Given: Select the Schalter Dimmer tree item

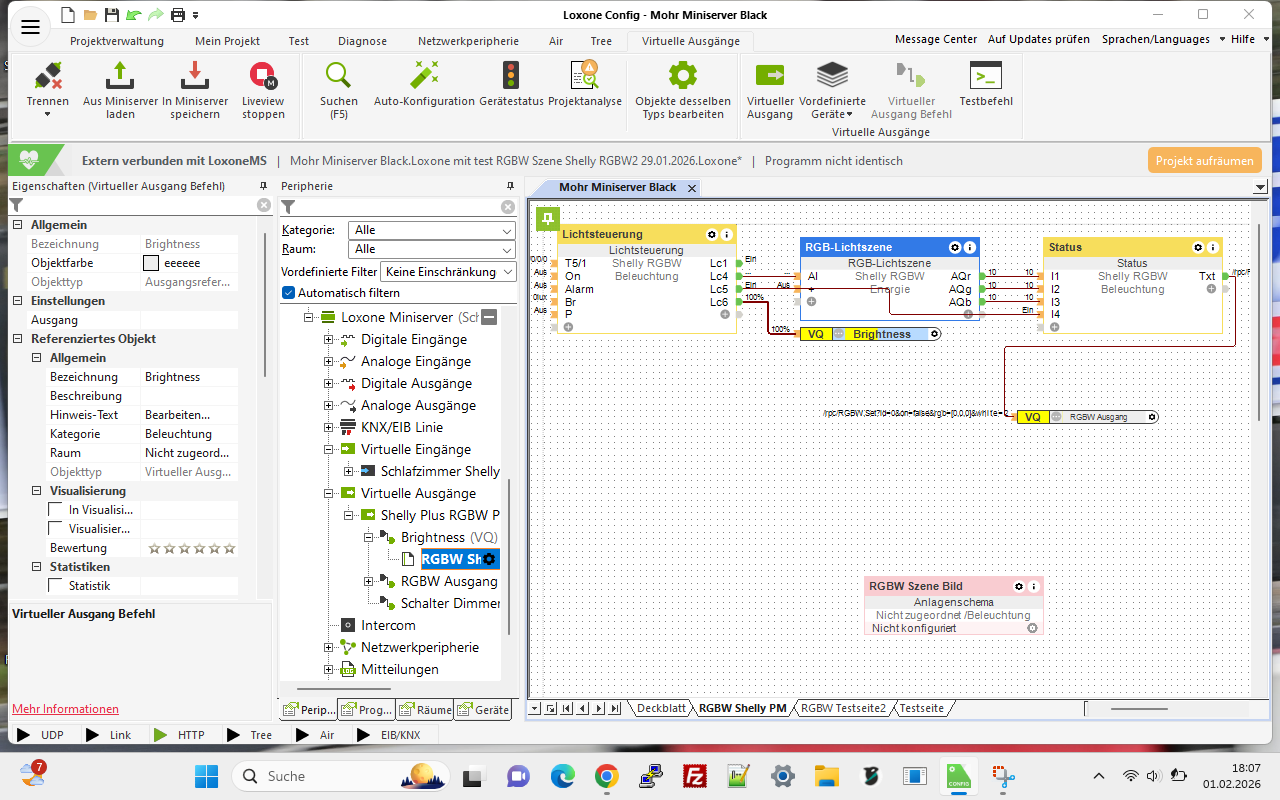Looking at the screenshot, I should point(450,604).
